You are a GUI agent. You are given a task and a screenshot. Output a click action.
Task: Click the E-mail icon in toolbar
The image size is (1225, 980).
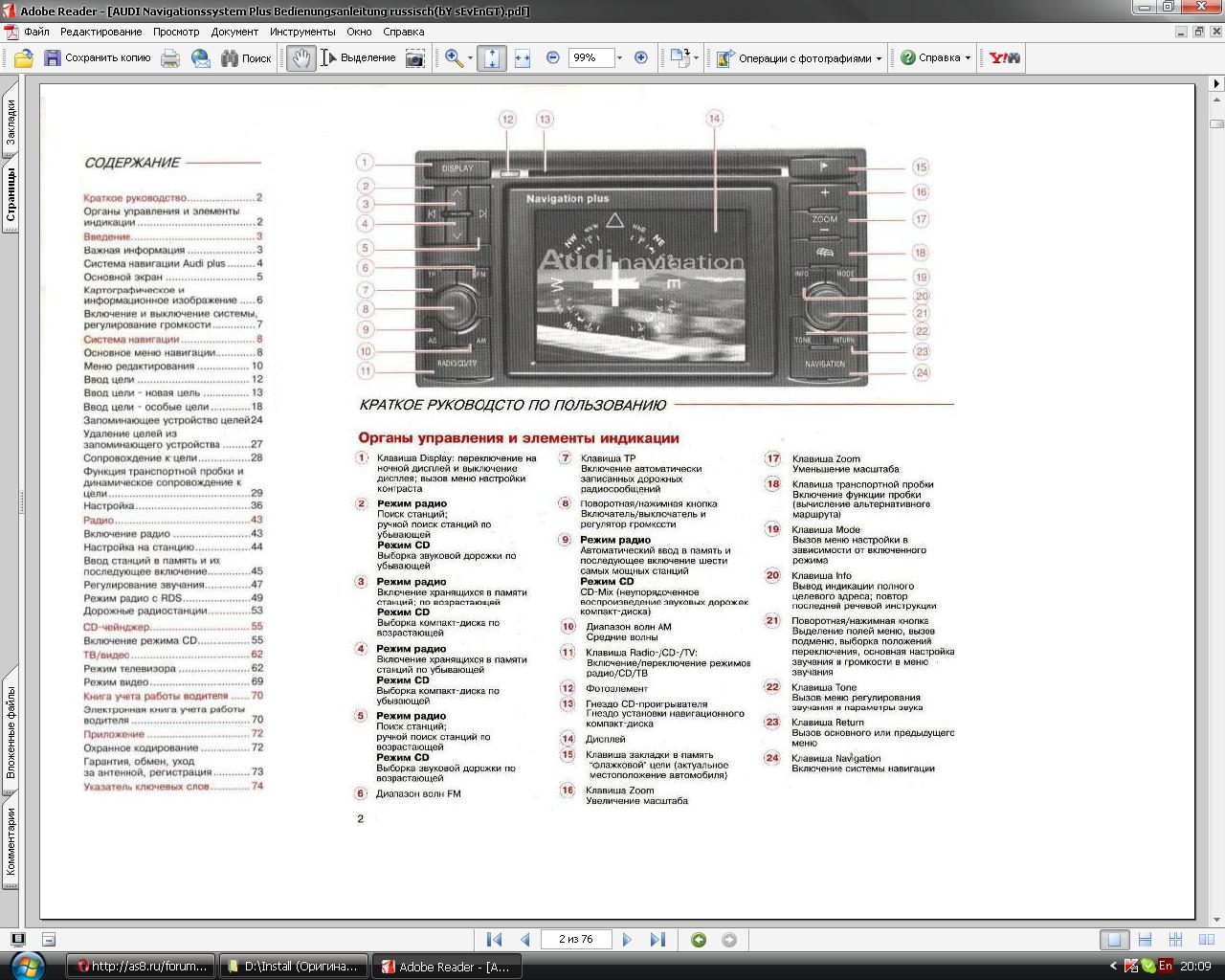(x=201, y=58)
